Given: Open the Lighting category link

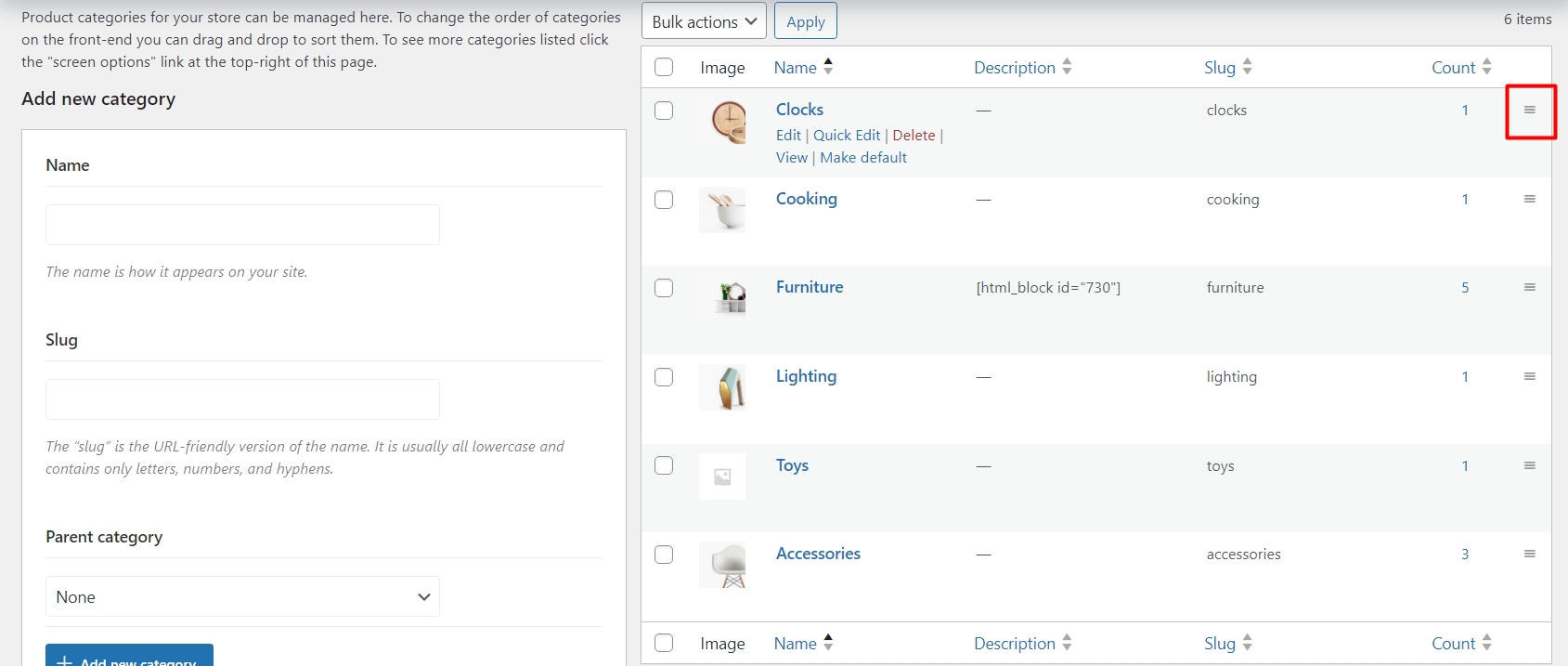Looking at the screenshot, I should (x=806, y=376).
